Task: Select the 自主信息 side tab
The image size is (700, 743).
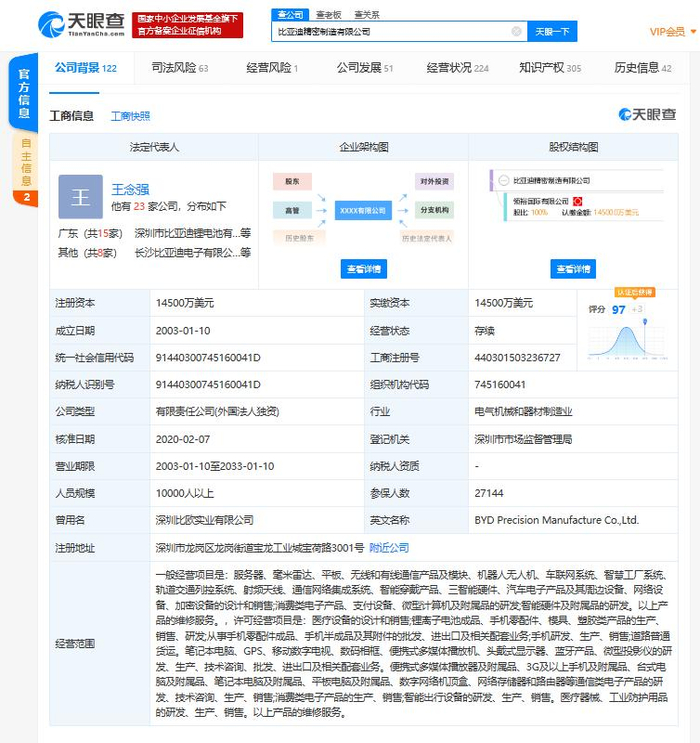Action: pos(26,170)
